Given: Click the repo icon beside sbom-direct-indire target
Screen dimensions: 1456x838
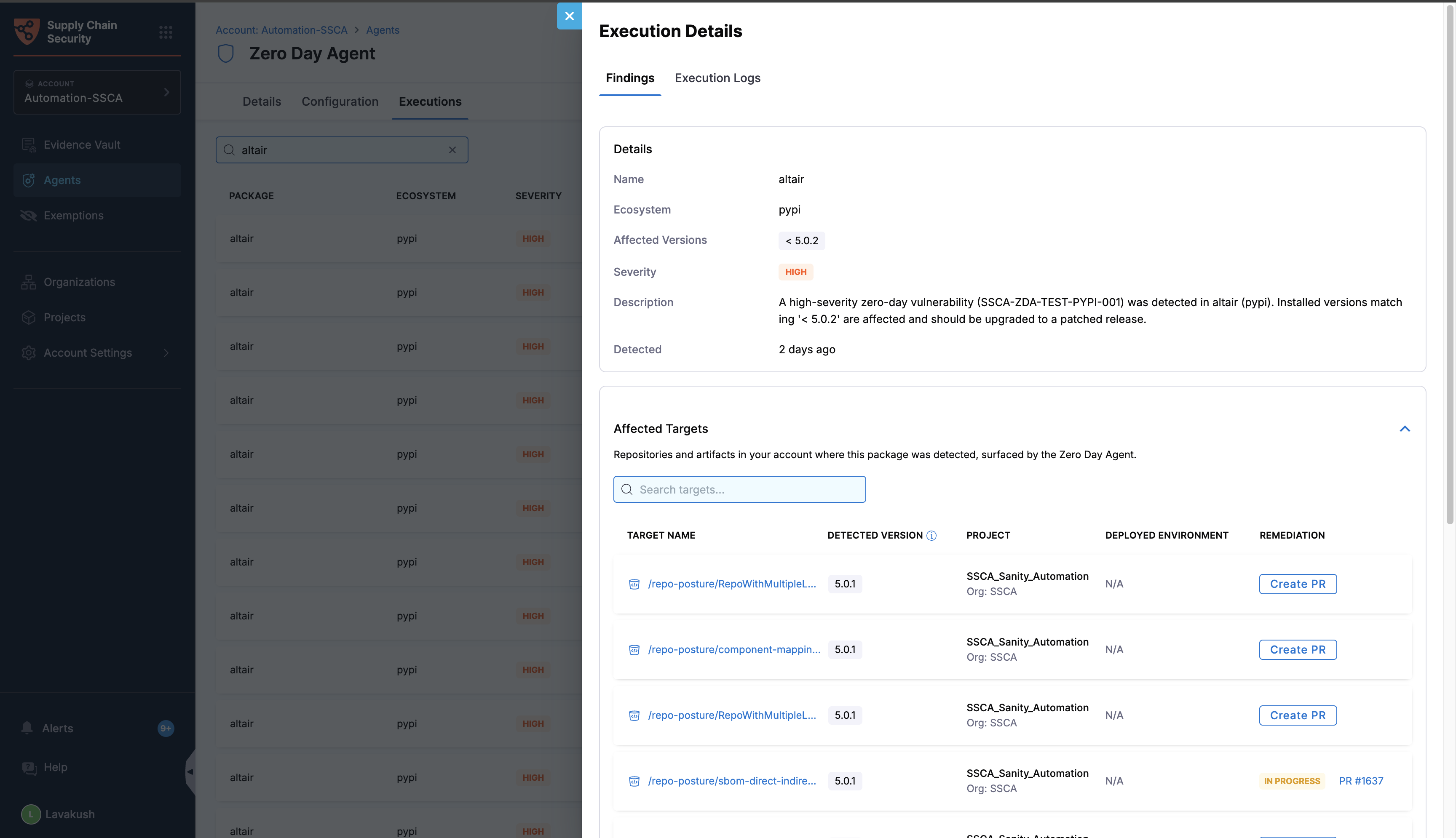Looking at the screenshot, I should [x=634, y=781].
